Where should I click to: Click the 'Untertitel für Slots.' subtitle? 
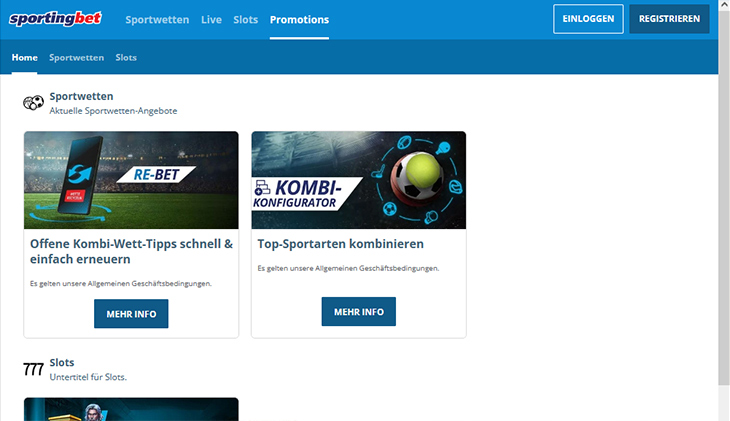(88, 377)
